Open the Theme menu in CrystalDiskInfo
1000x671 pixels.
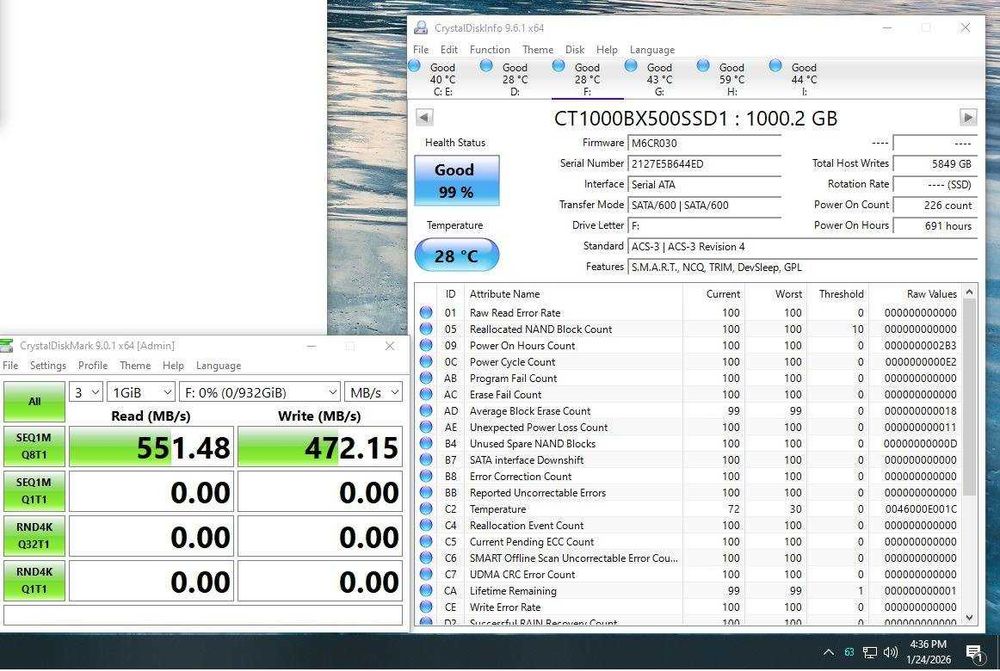point(538,49)
